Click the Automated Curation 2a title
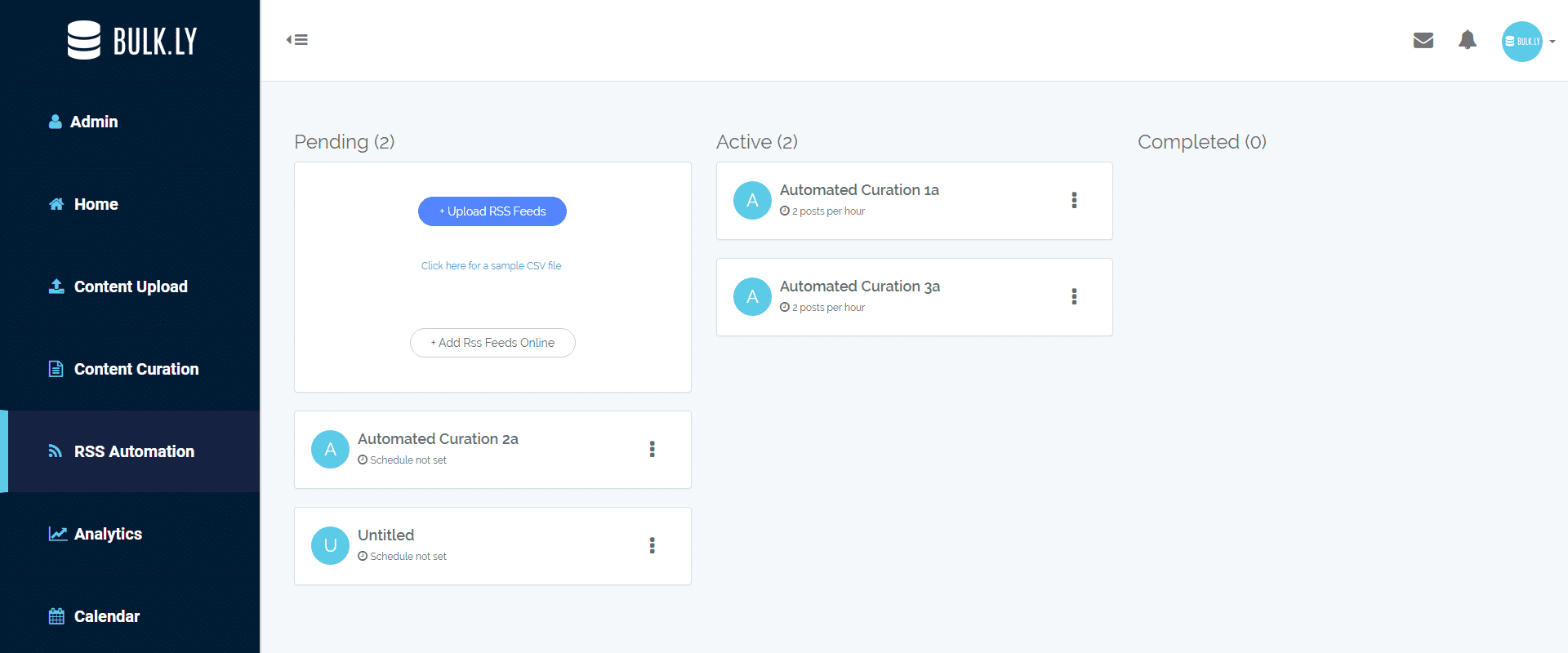Image resolution: width=1568 pixels, height=653 pixels. [x=438, y=439]
